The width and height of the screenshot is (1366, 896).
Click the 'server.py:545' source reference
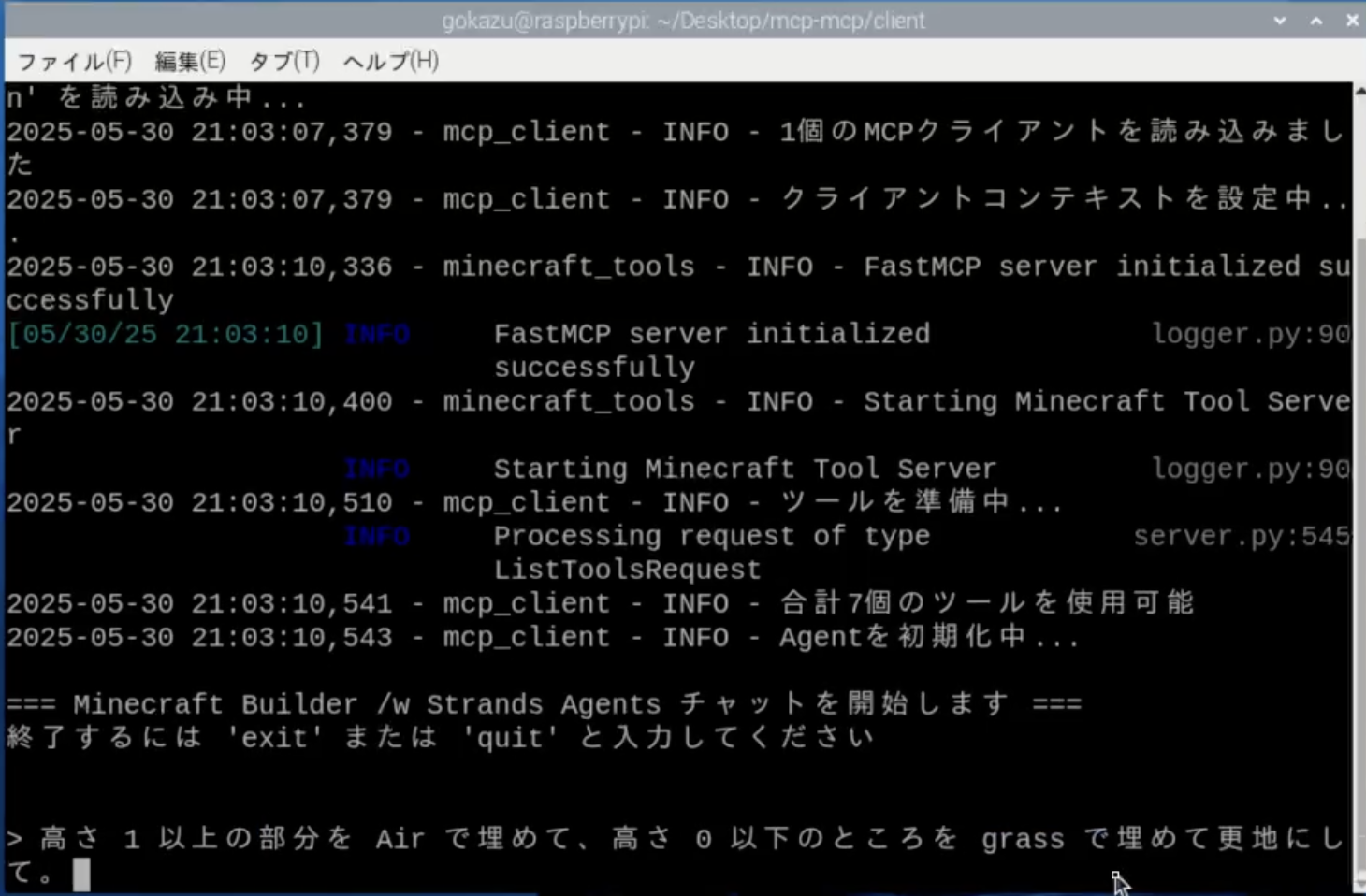pos(1241,536)
